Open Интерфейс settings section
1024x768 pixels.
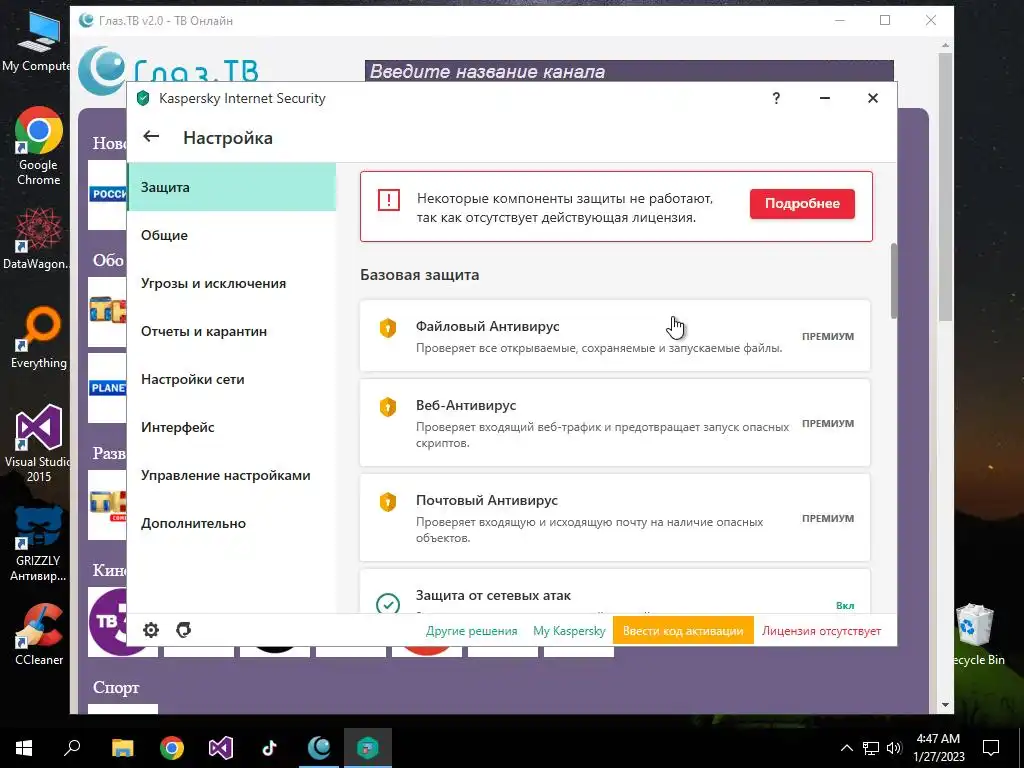[231, 427]
